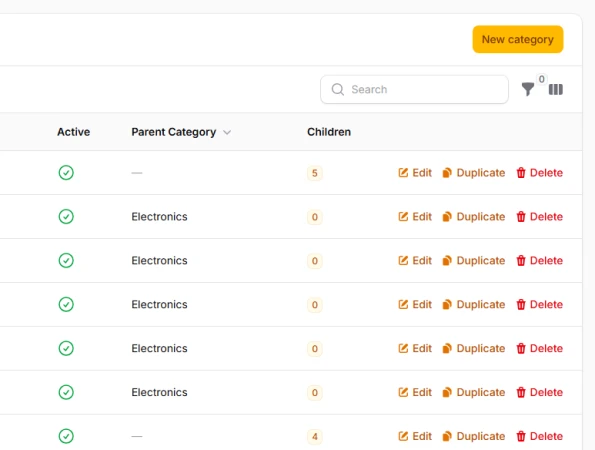Delete the row with 4 children
595x450 pixels.
point(539,436)
